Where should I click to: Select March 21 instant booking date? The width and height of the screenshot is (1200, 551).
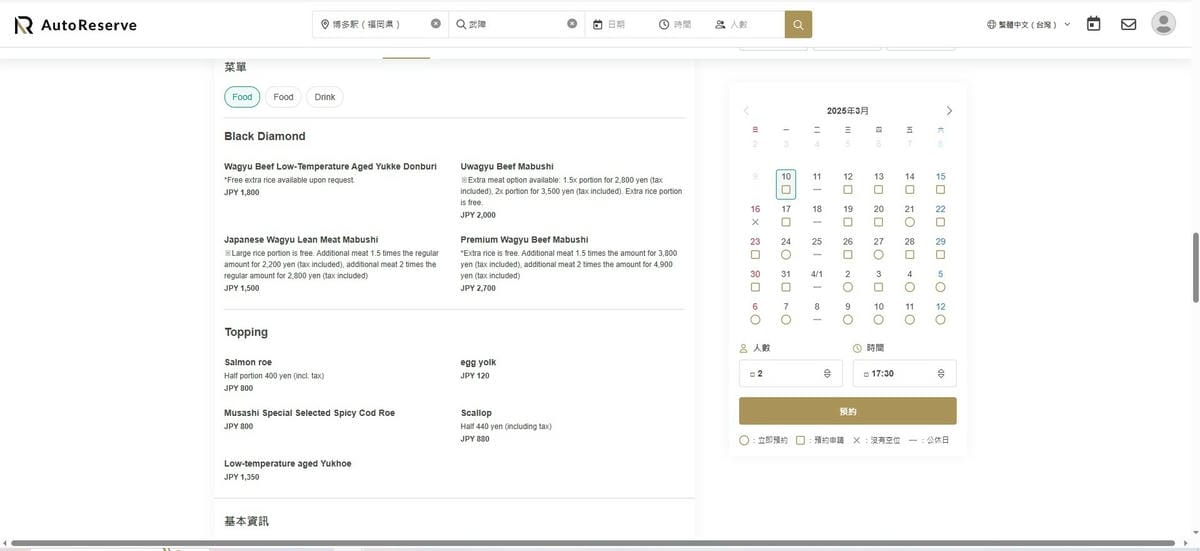(x=910, y=215)
